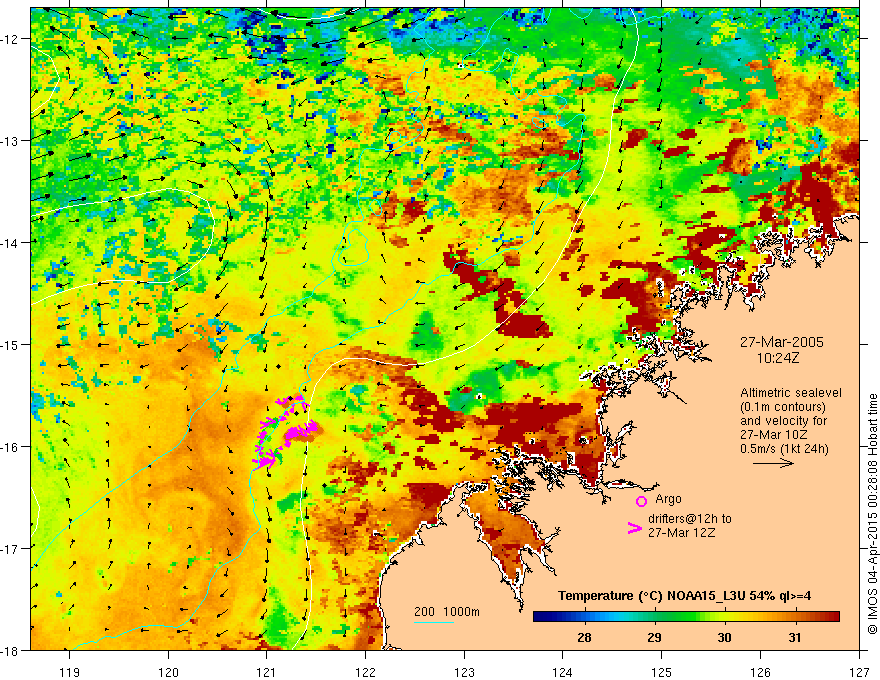Click the latitude axis label -12

10,39
